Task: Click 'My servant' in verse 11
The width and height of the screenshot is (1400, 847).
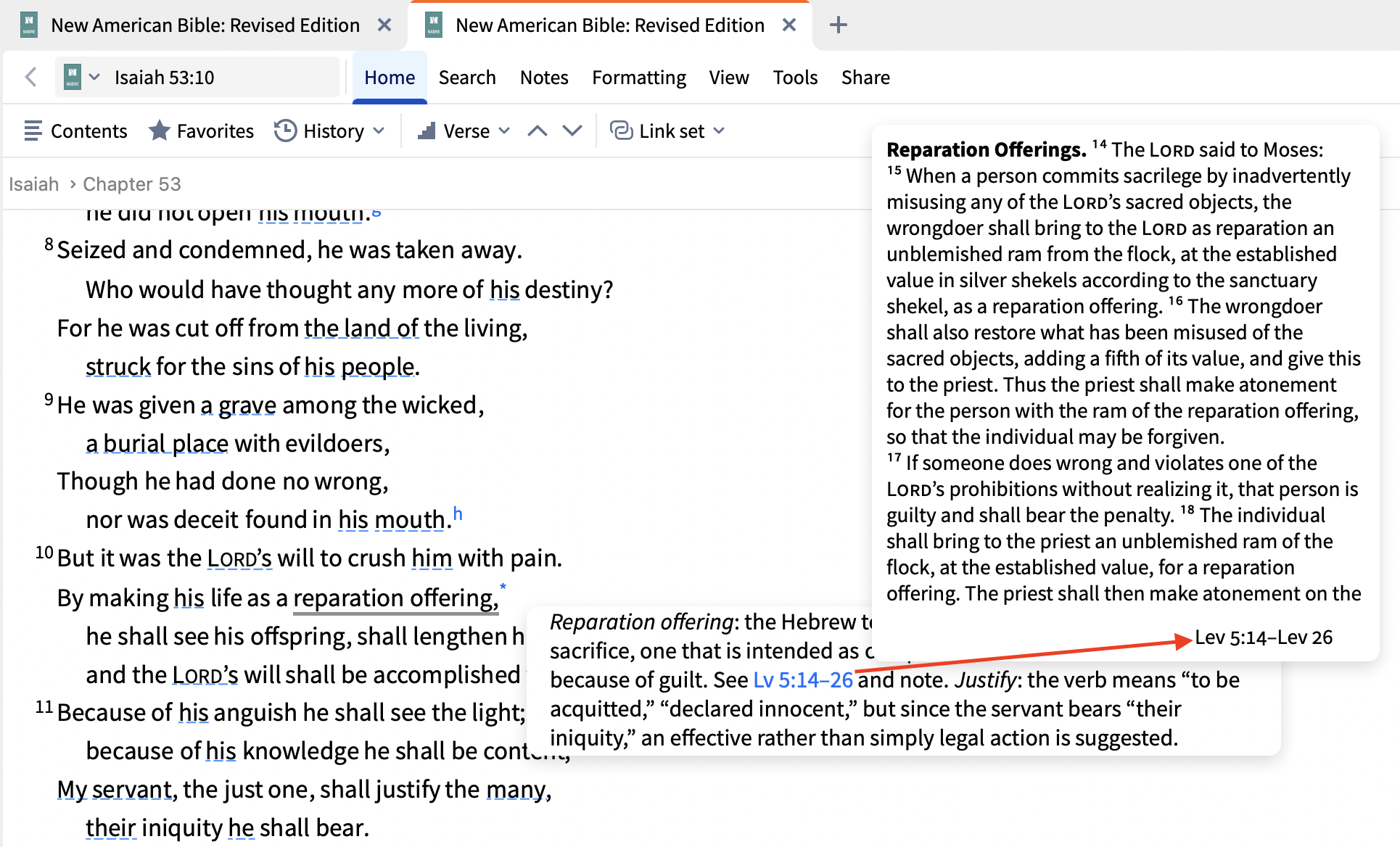Action: click(115, 789)
